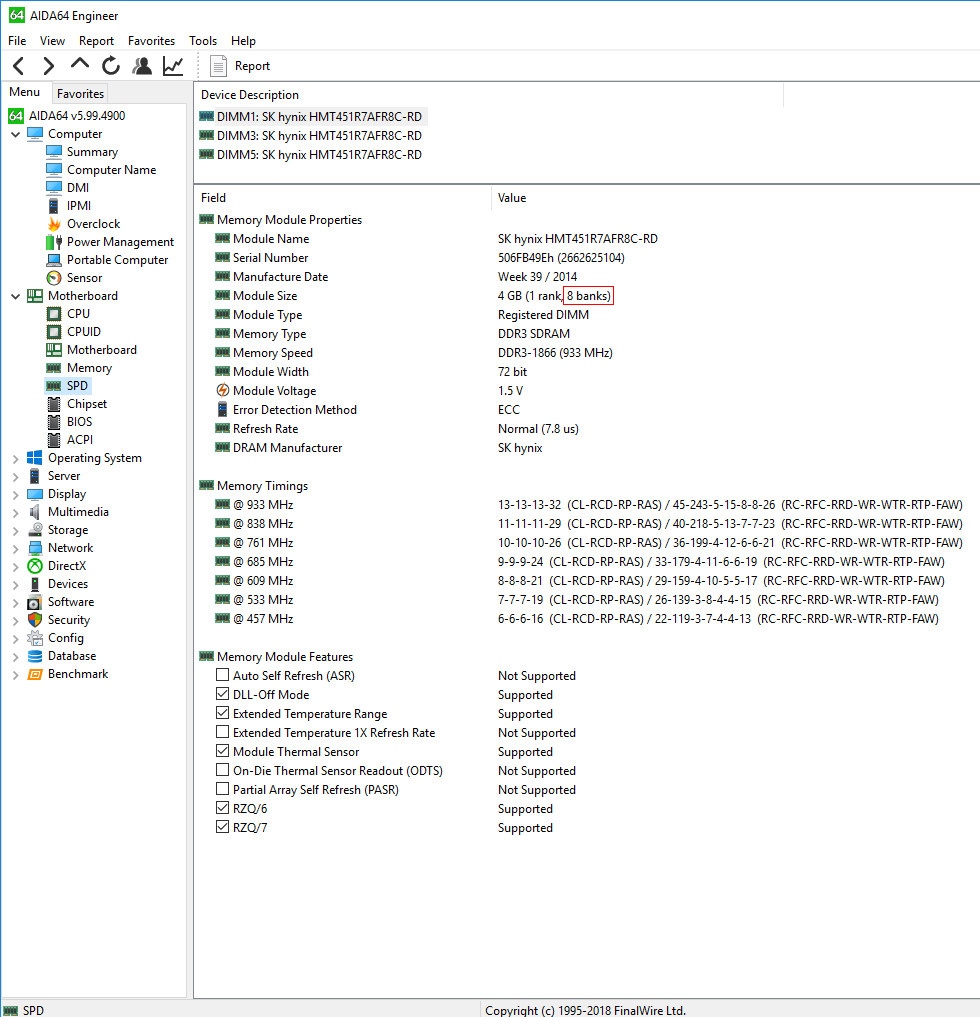Select Summary icon in tree
Image resolution: width=980 pixels, height=1017 pixels.
point(54,151)
